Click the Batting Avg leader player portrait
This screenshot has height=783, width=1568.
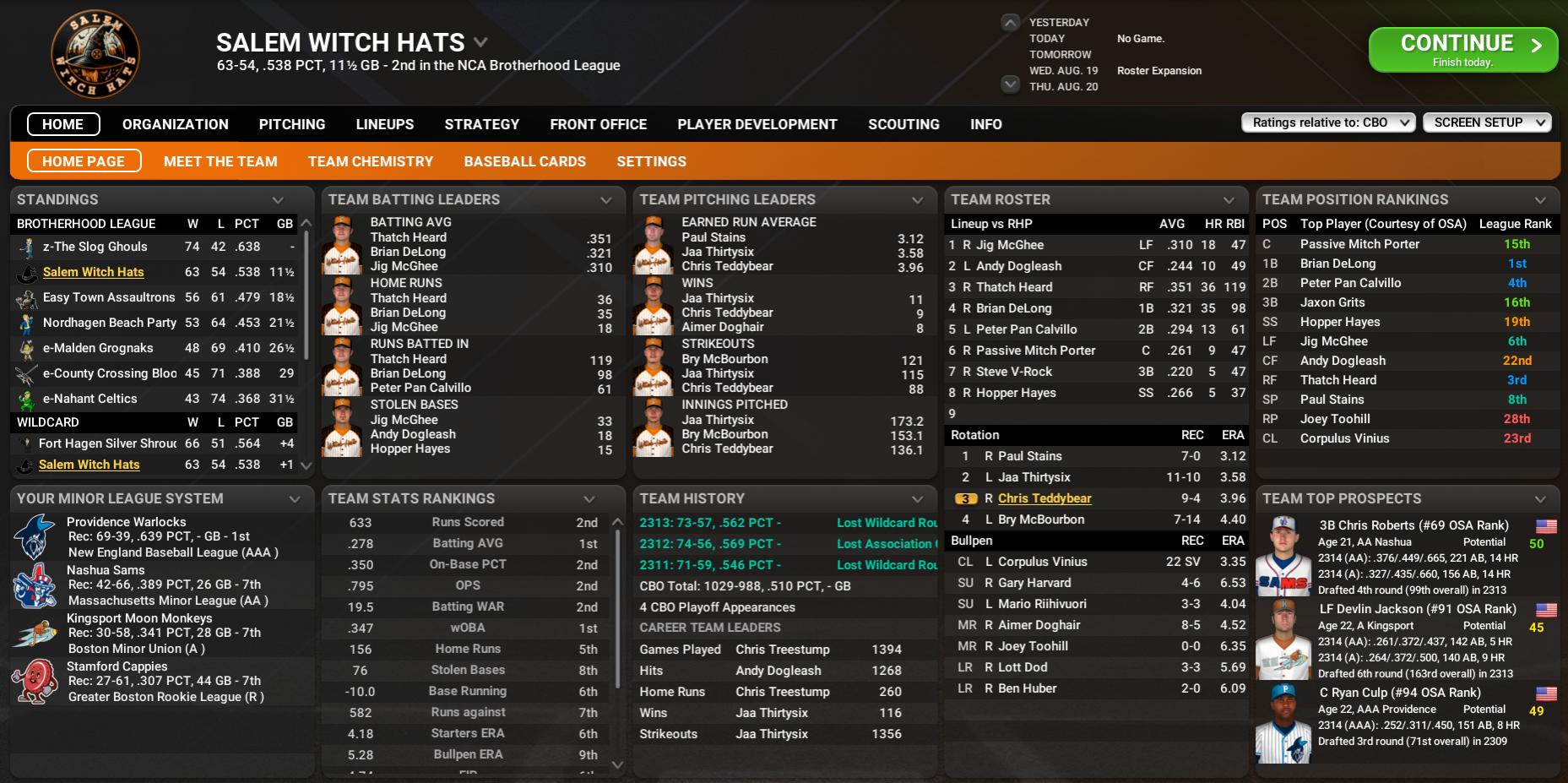point(342,245)
